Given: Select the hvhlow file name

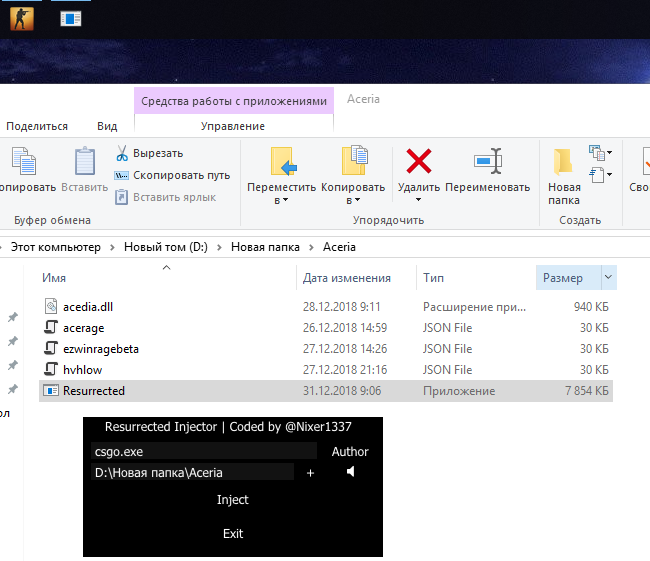Looking at the screenshot, I should click(x=82, y=370).
